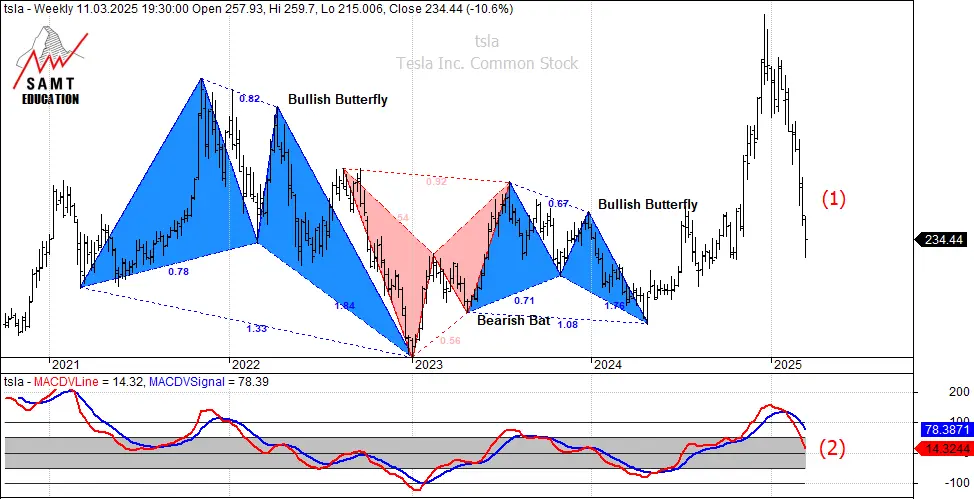Click the 2022 time axis label

click(x=245, y=365)
